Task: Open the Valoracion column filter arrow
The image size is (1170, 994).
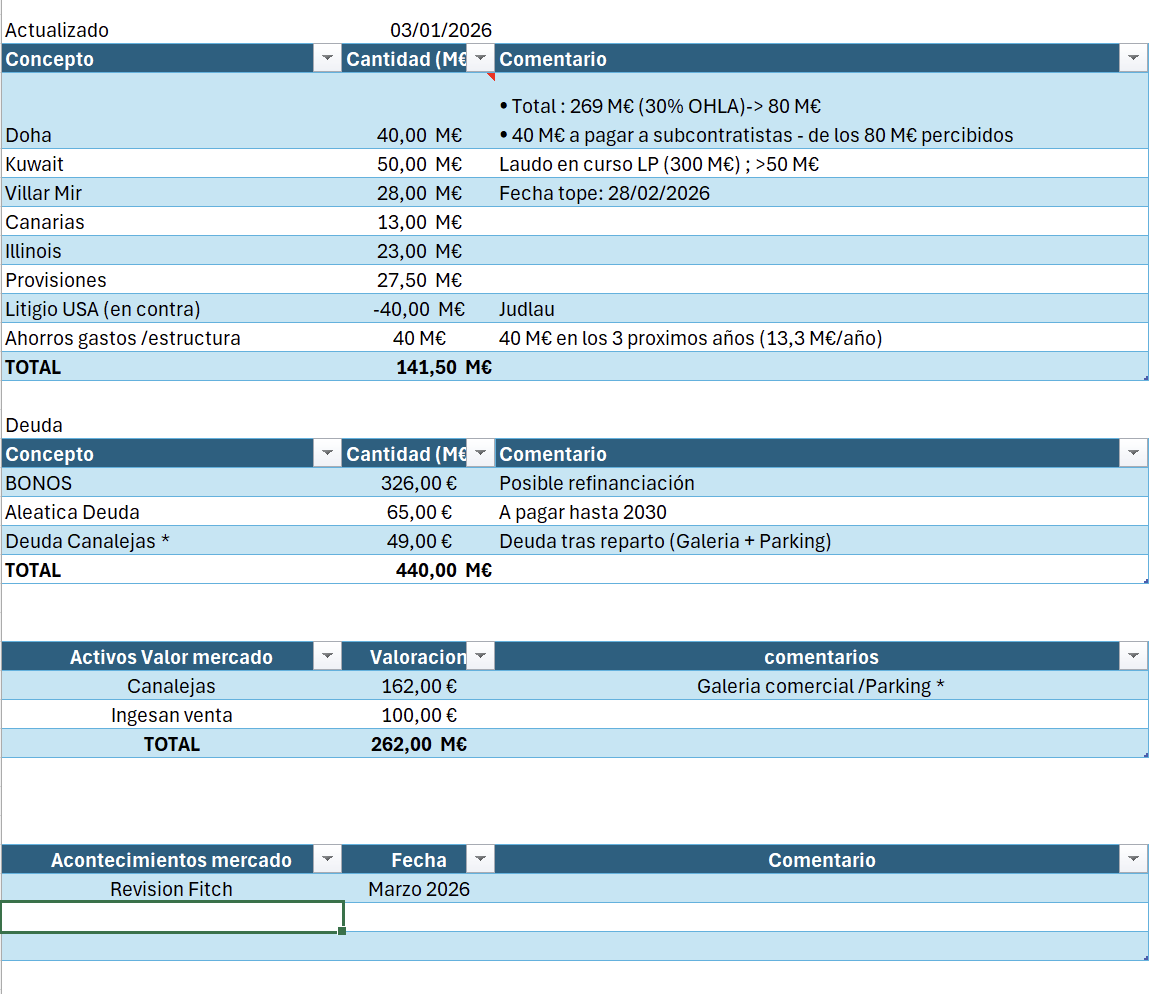Action: tap(481, 657)
